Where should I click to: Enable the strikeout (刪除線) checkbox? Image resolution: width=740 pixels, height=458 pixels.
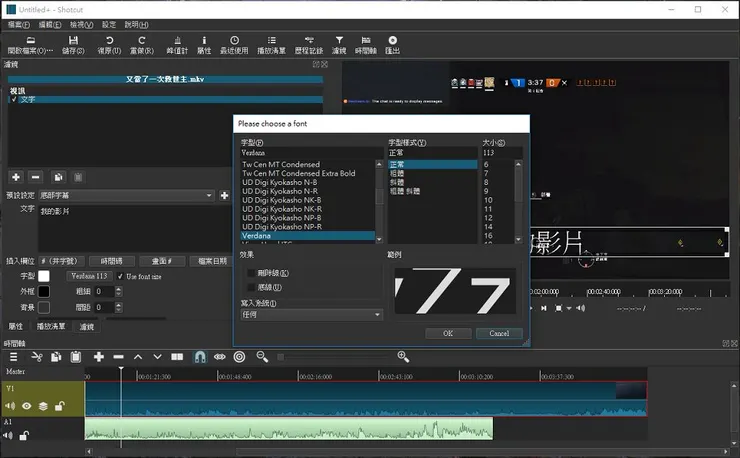point(251,273)
